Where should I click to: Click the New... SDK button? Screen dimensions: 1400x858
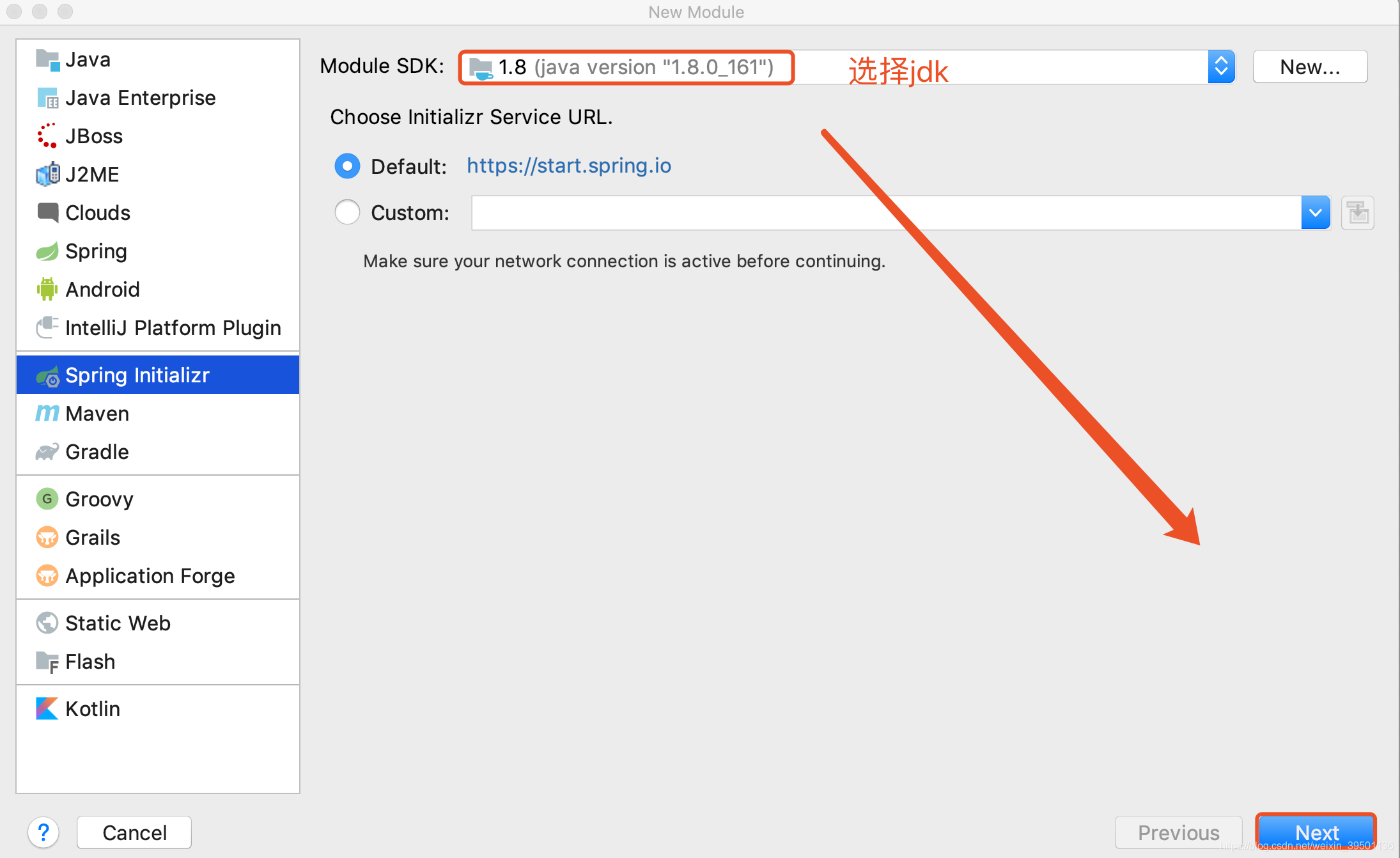click(x=1310, y=66)
